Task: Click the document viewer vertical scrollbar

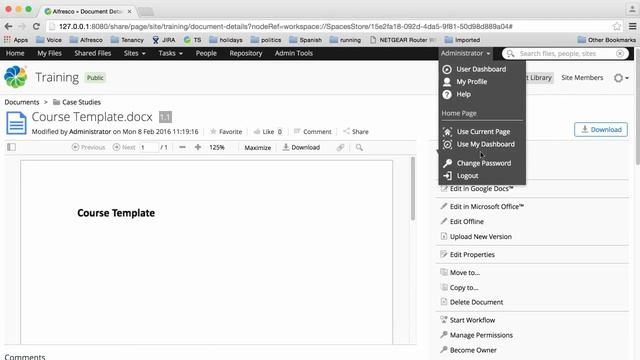Action: [413, 188]
